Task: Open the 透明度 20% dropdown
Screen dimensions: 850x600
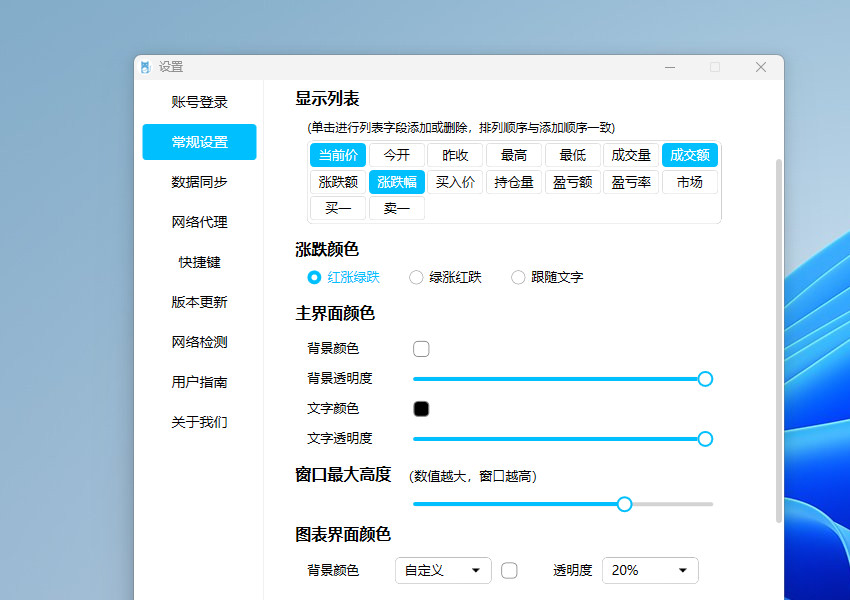Action: pyautogui.click(x=650, y=570)
